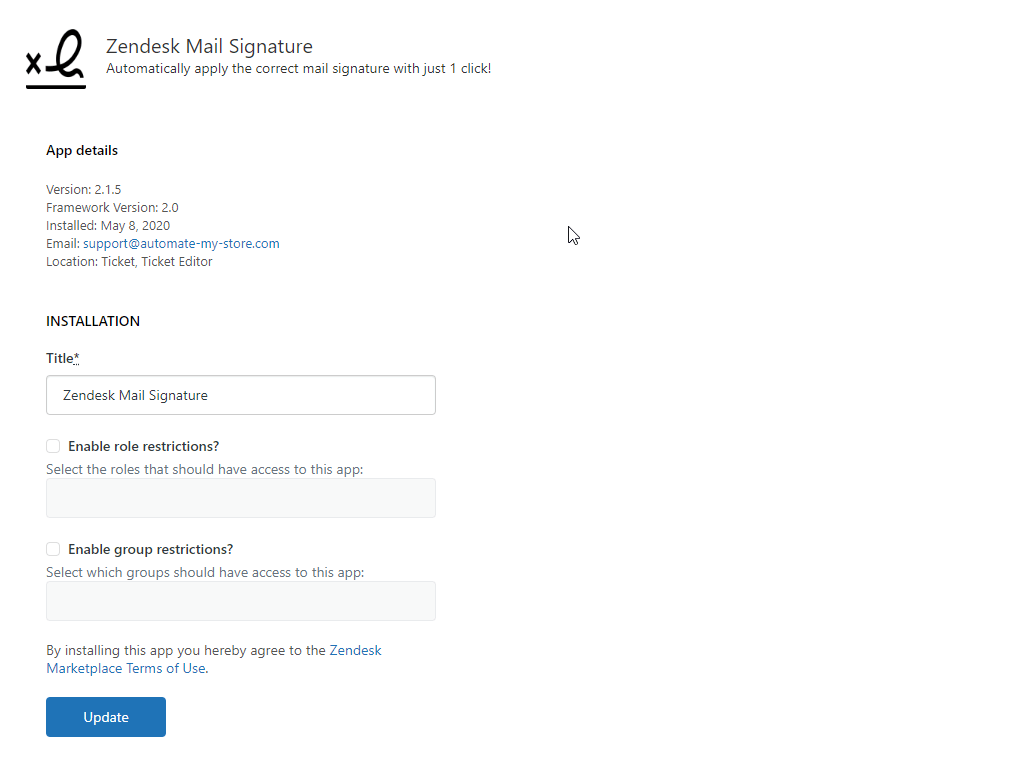Click the Zendesk Mail Signature page heading

point(209,46)
